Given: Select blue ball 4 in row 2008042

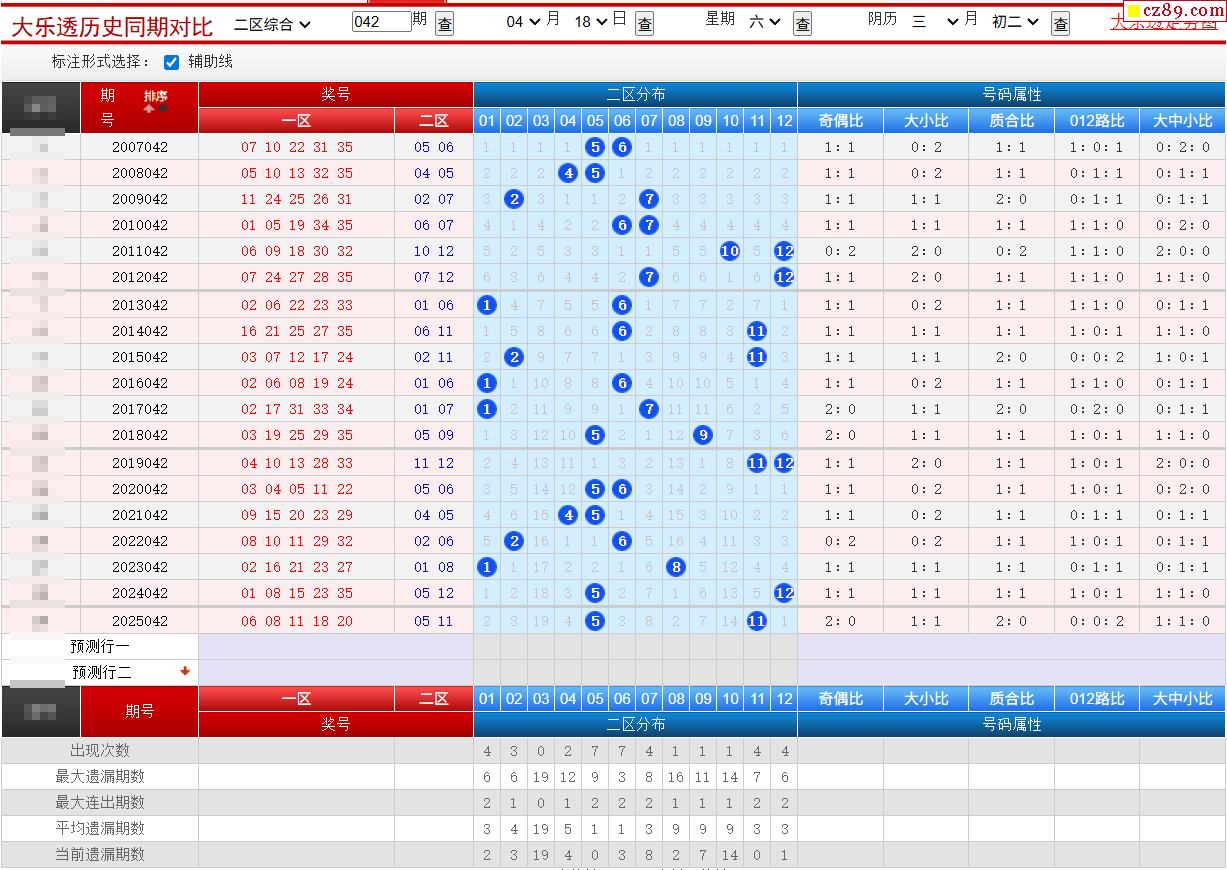Looking at the screenshot, I should tap(568, 173).
